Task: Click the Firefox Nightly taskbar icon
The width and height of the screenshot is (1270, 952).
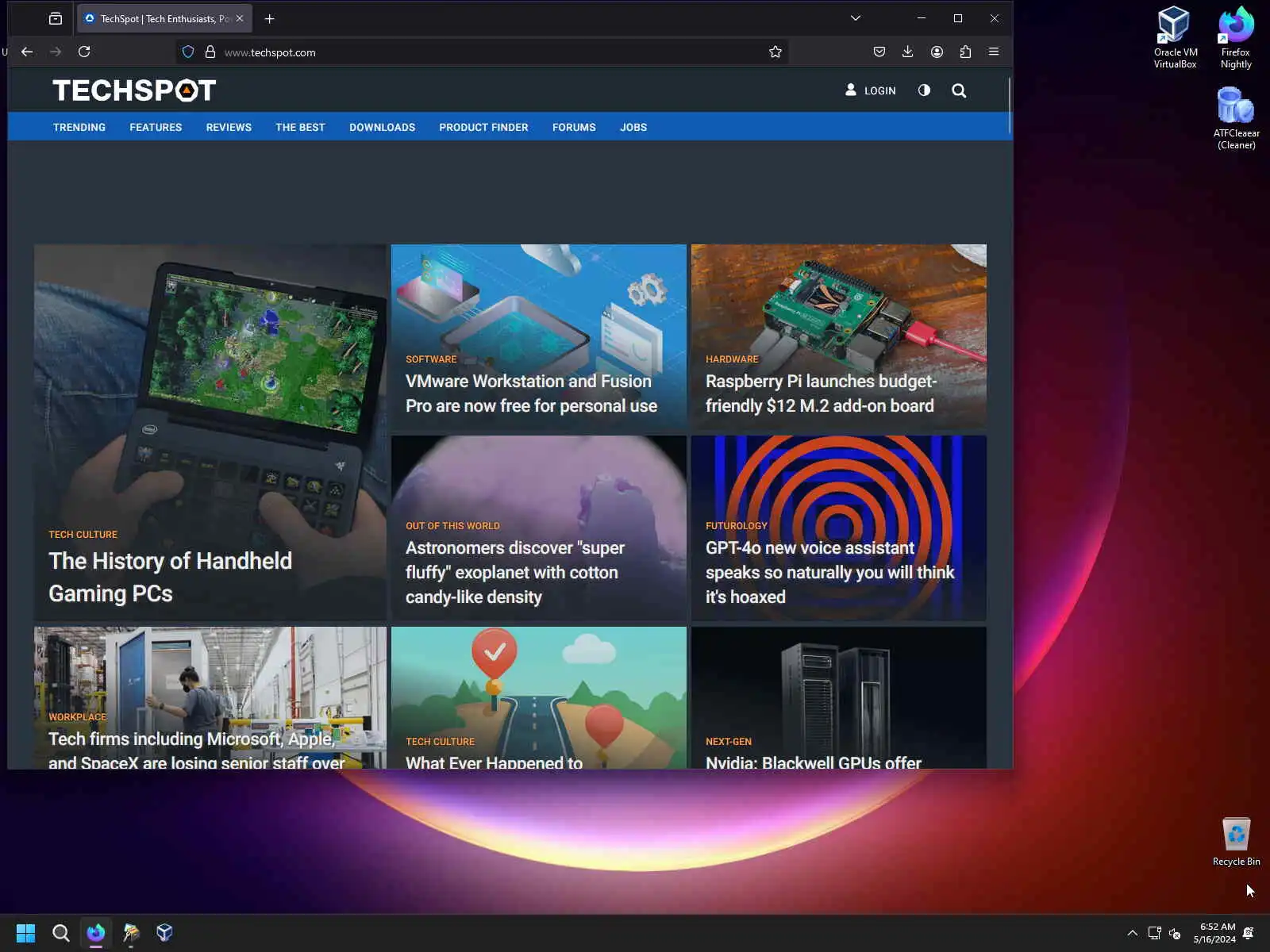Action: (x=96, y=933)
